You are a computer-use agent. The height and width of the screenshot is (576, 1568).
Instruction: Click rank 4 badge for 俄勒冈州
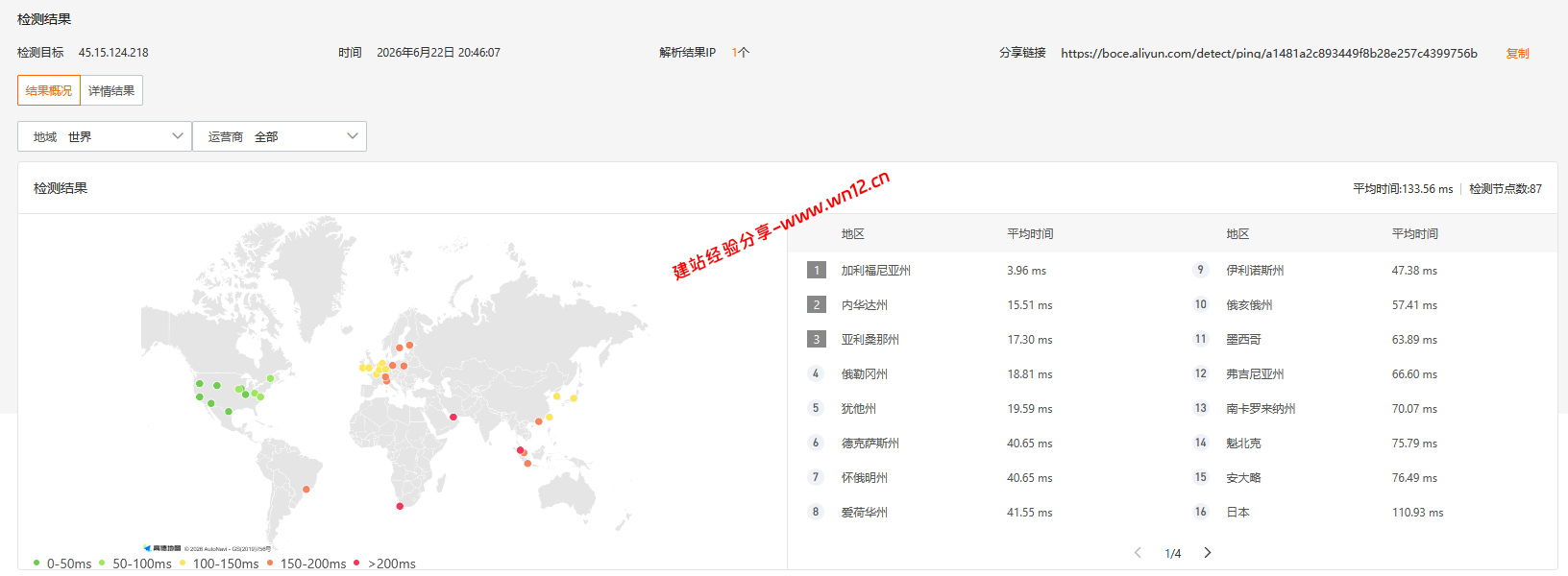pos(817,373)
